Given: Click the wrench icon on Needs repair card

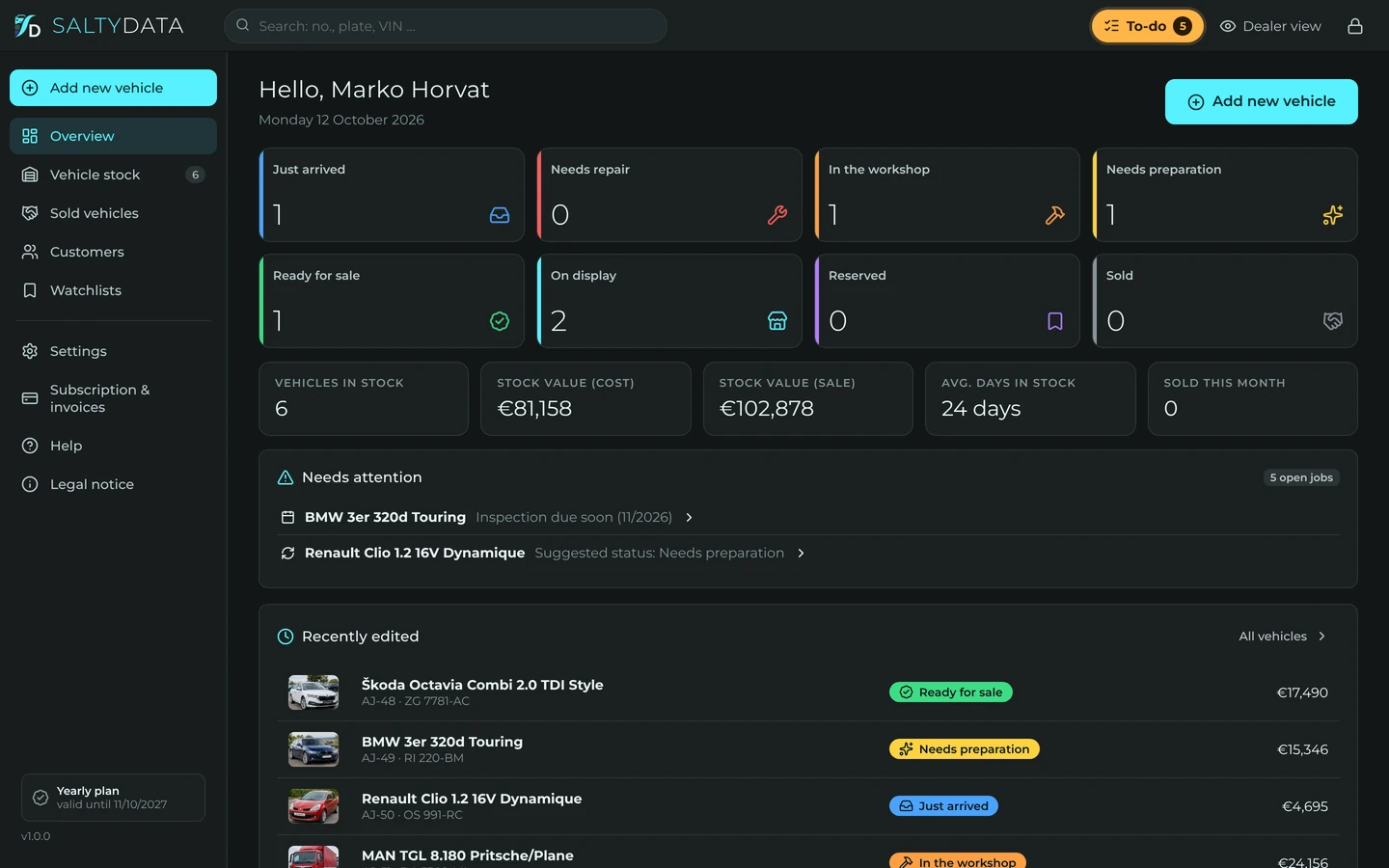Looking at the screenshot, I should click(777, 215).
